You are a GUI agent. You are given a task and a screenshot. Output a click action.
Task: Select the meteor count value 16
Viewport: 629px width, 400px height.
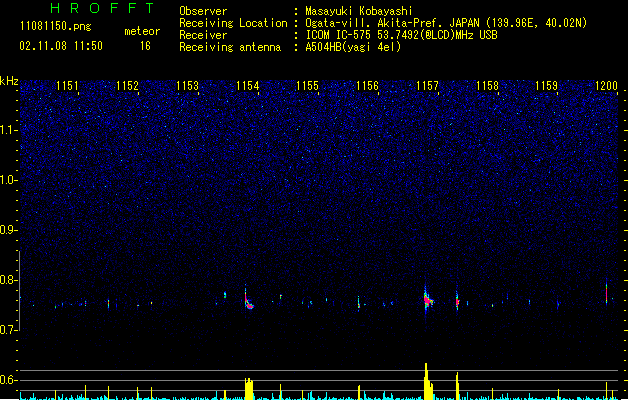point(145,46)
